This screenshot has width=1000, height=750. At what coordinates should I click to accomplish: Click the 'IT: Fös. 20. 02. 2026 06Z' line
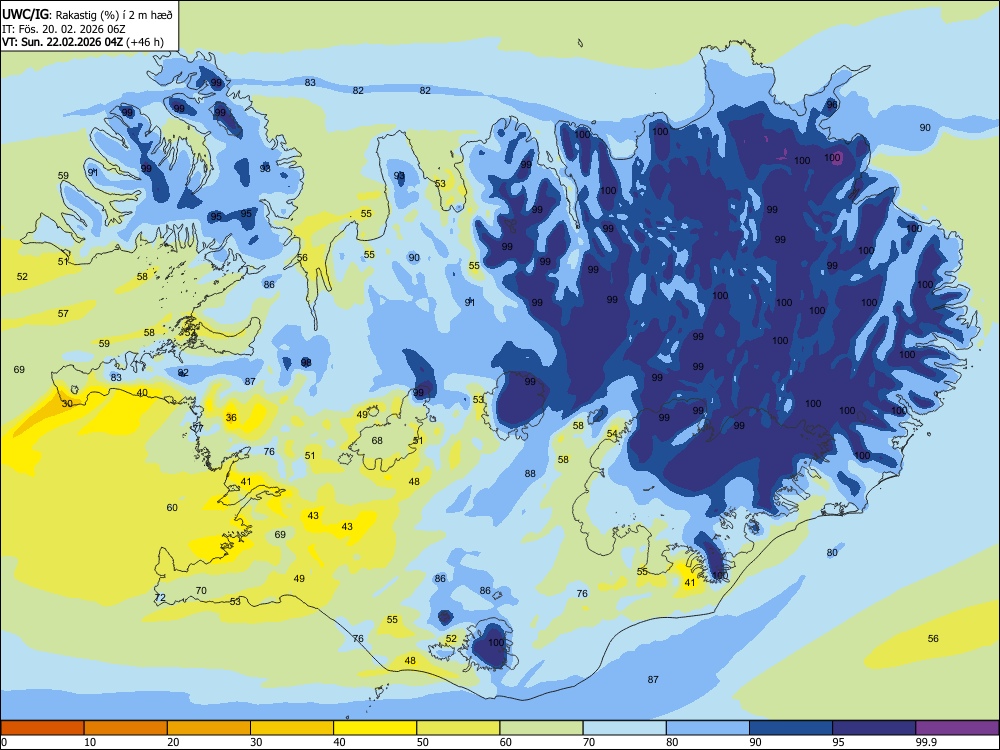64,29
